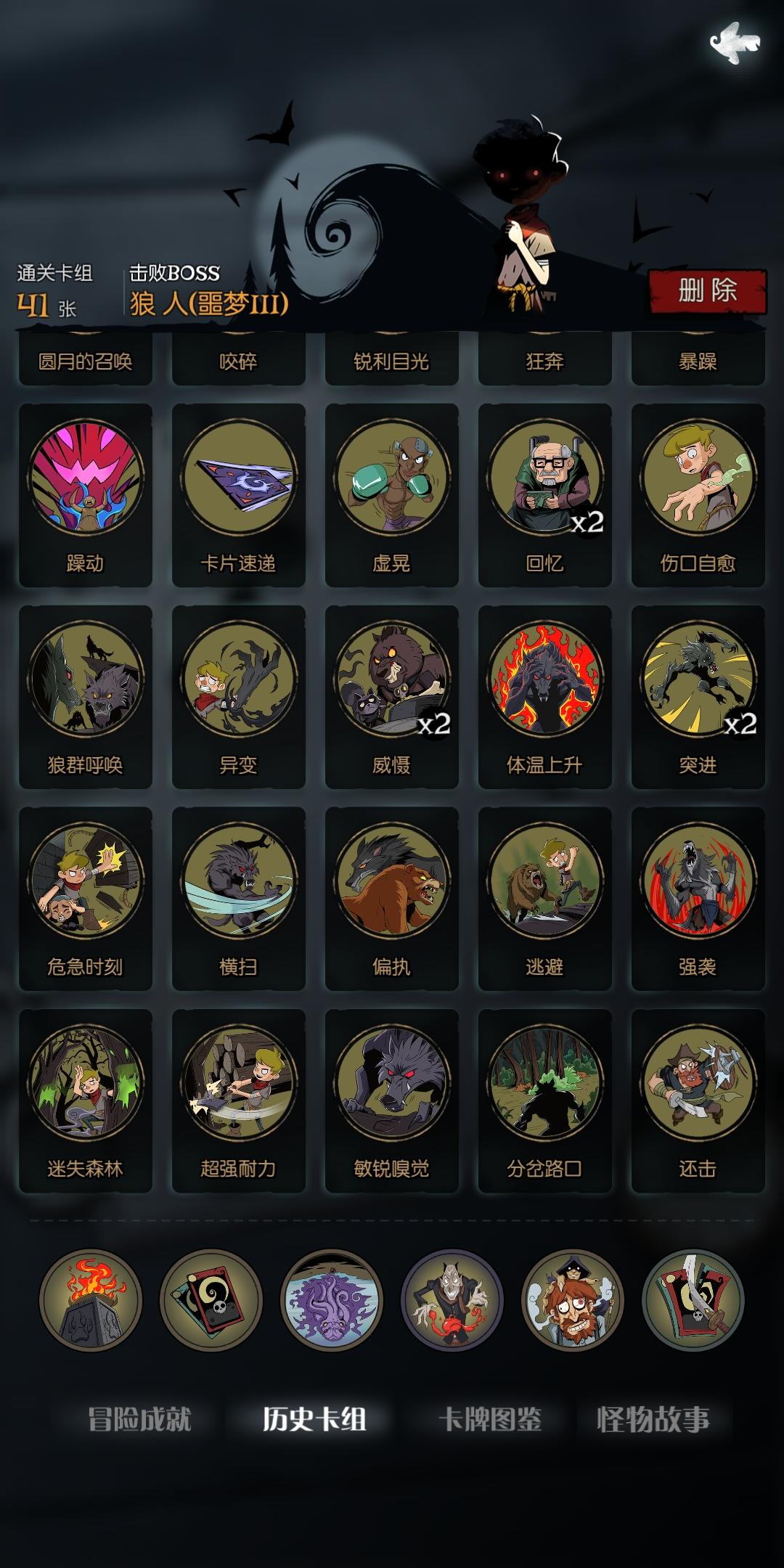Select the flaming brazier relic icon

(x=91, y=1300)
